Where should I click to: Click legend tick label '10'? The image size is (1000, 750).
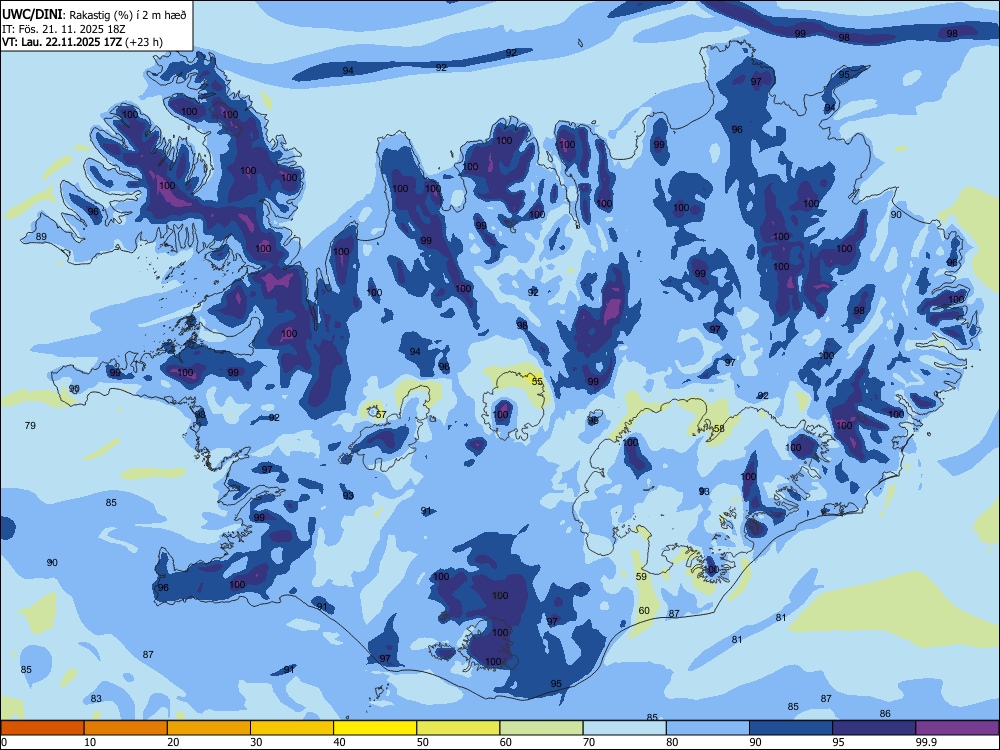point(90,742)
